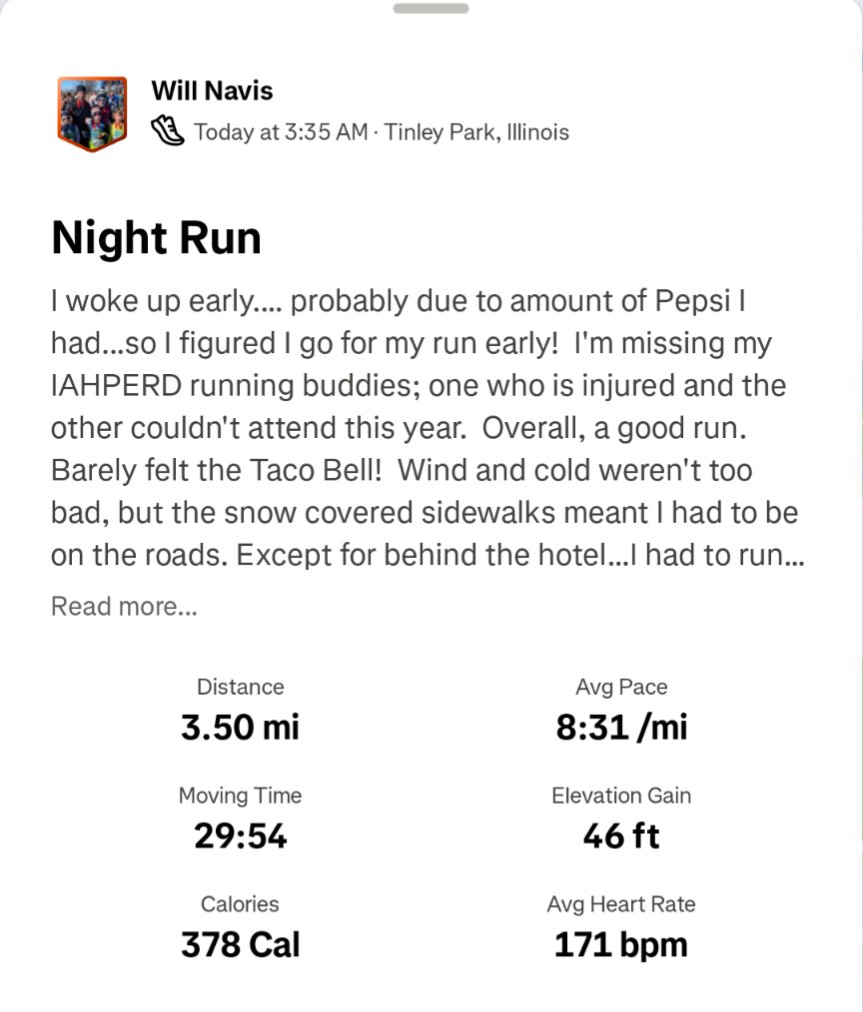
Task: Tap the Will Navis athlete name
Action: pos(212,90)
